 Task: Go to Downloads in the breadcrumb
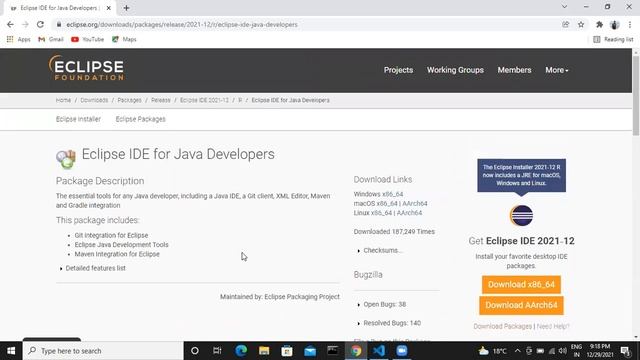(94, 100)
